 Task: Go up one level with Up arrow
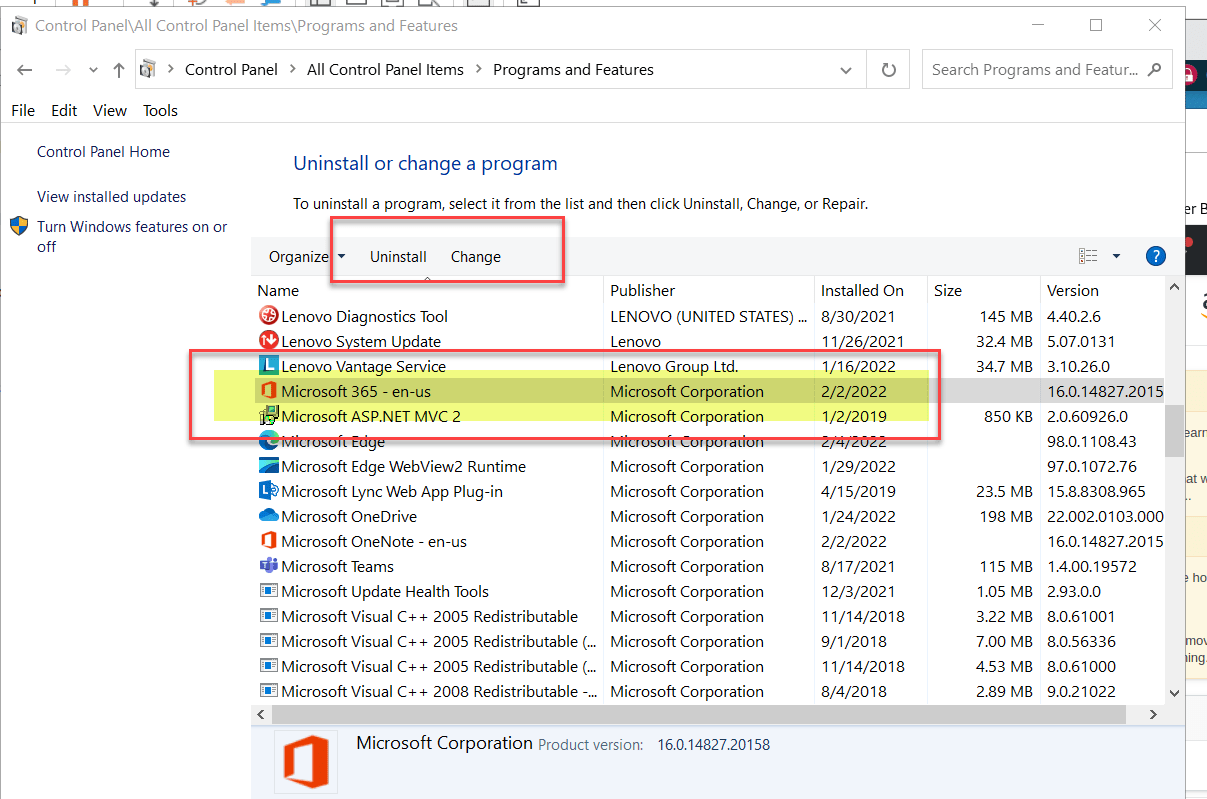click(119, 70)
